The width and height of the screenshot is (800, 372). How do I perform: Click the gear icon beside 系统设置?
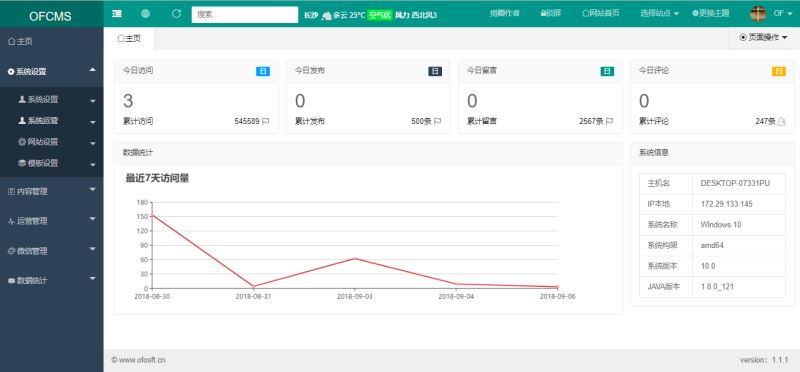tap(11, 72)
